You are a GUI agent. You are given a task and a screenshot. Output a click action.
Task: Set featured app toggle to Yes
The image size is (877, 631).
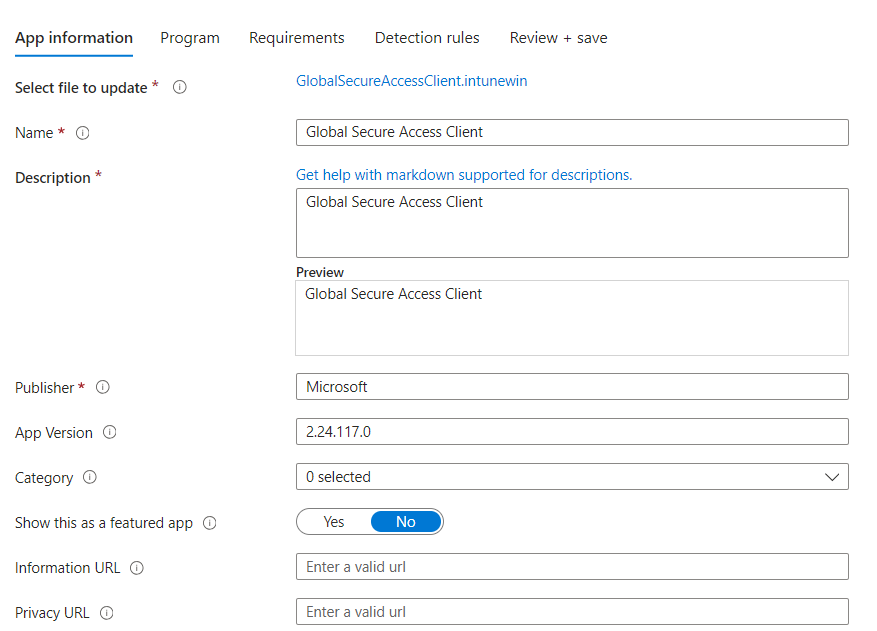(334, 522)
